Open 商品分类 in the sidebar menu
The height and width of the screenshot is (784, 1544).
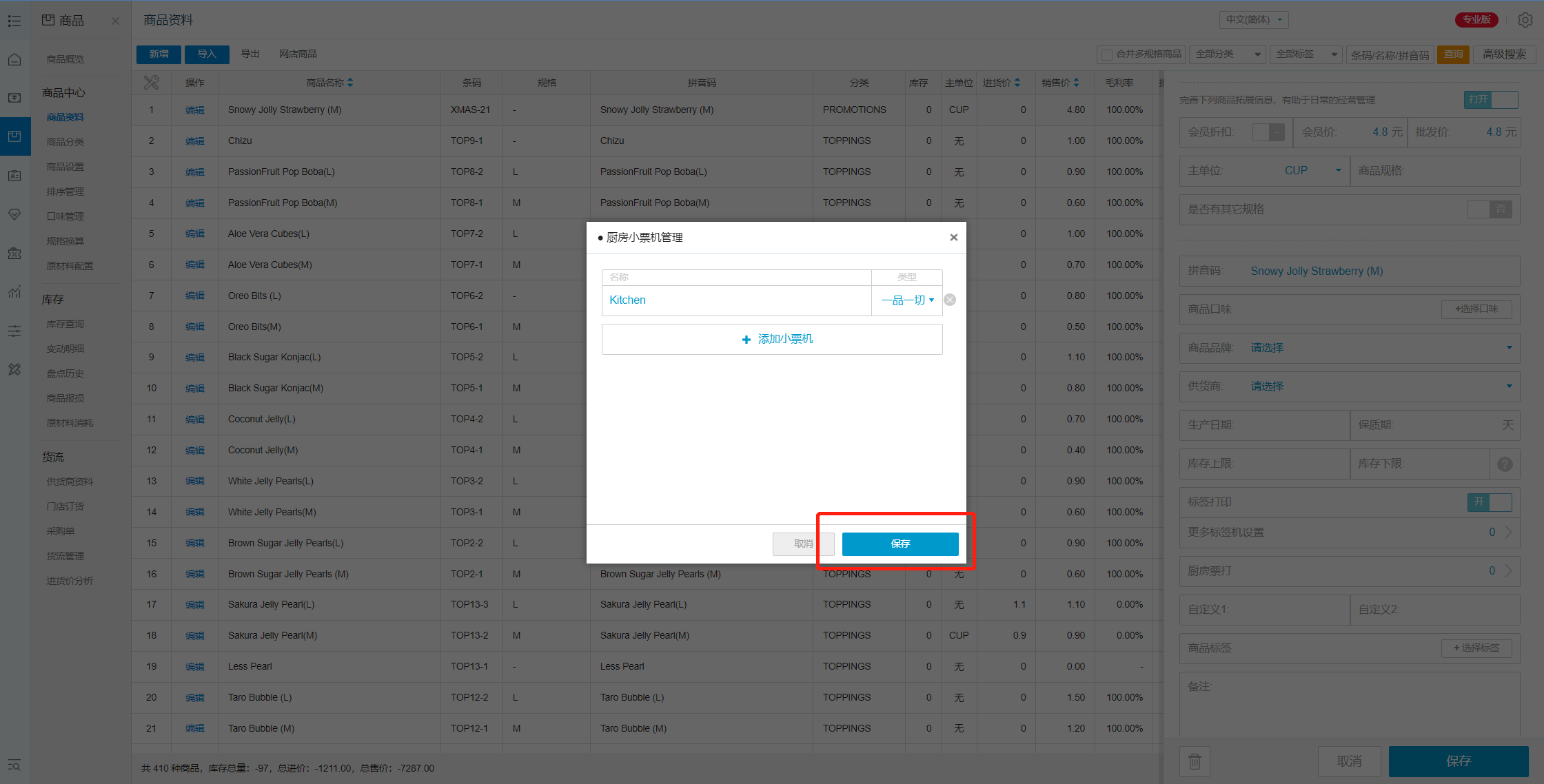pos(65,142)
